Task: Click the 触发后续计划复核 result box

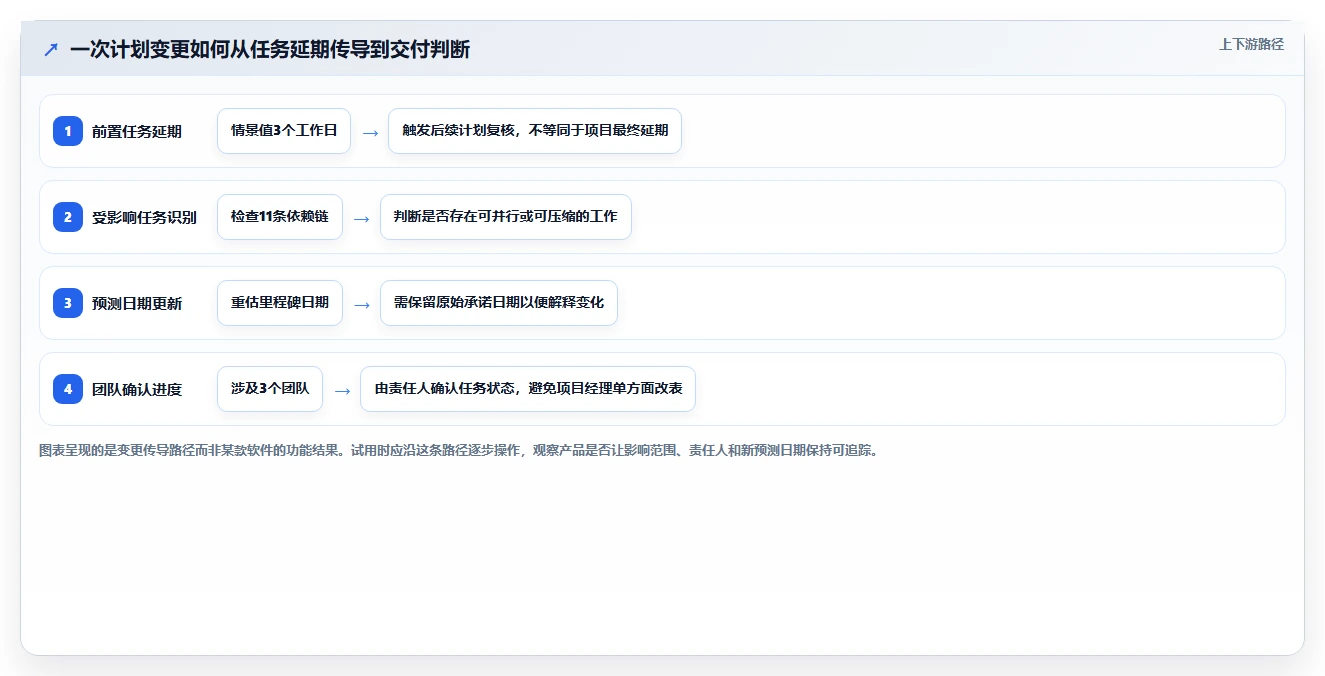Action: click(535, 131)
